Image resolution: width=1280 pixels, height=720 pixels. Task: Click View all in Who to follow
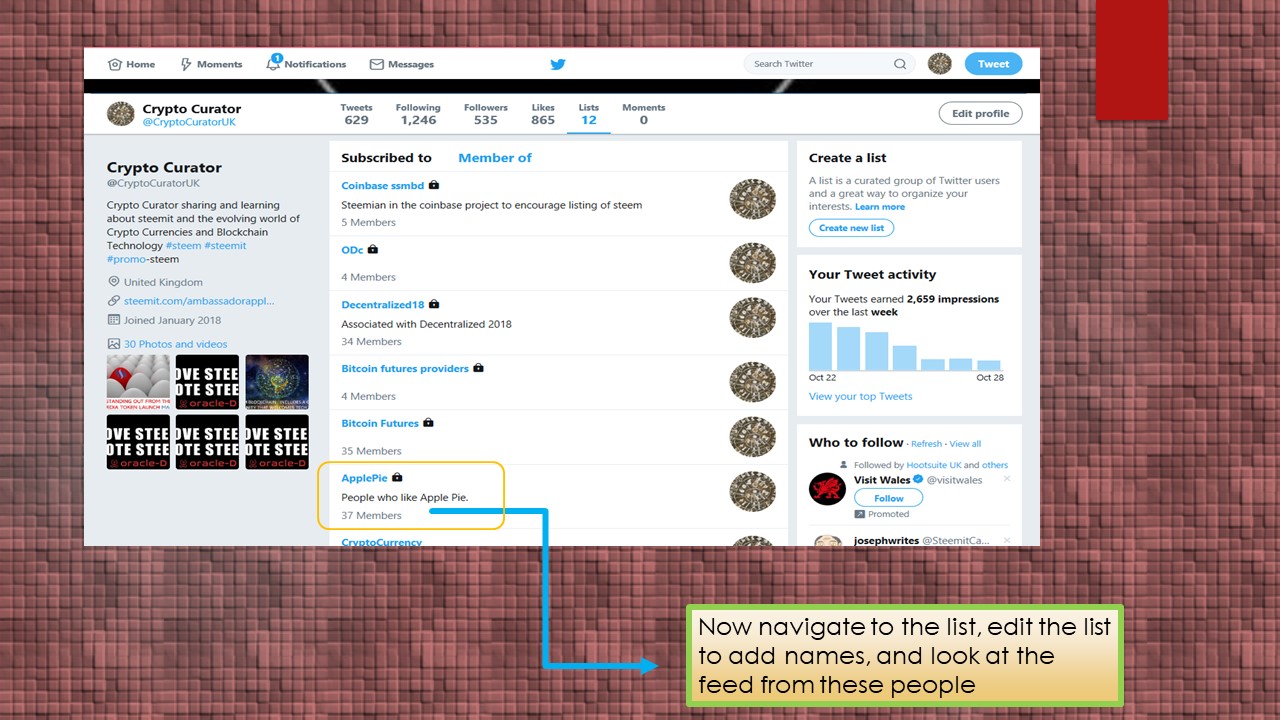point(966,444)
